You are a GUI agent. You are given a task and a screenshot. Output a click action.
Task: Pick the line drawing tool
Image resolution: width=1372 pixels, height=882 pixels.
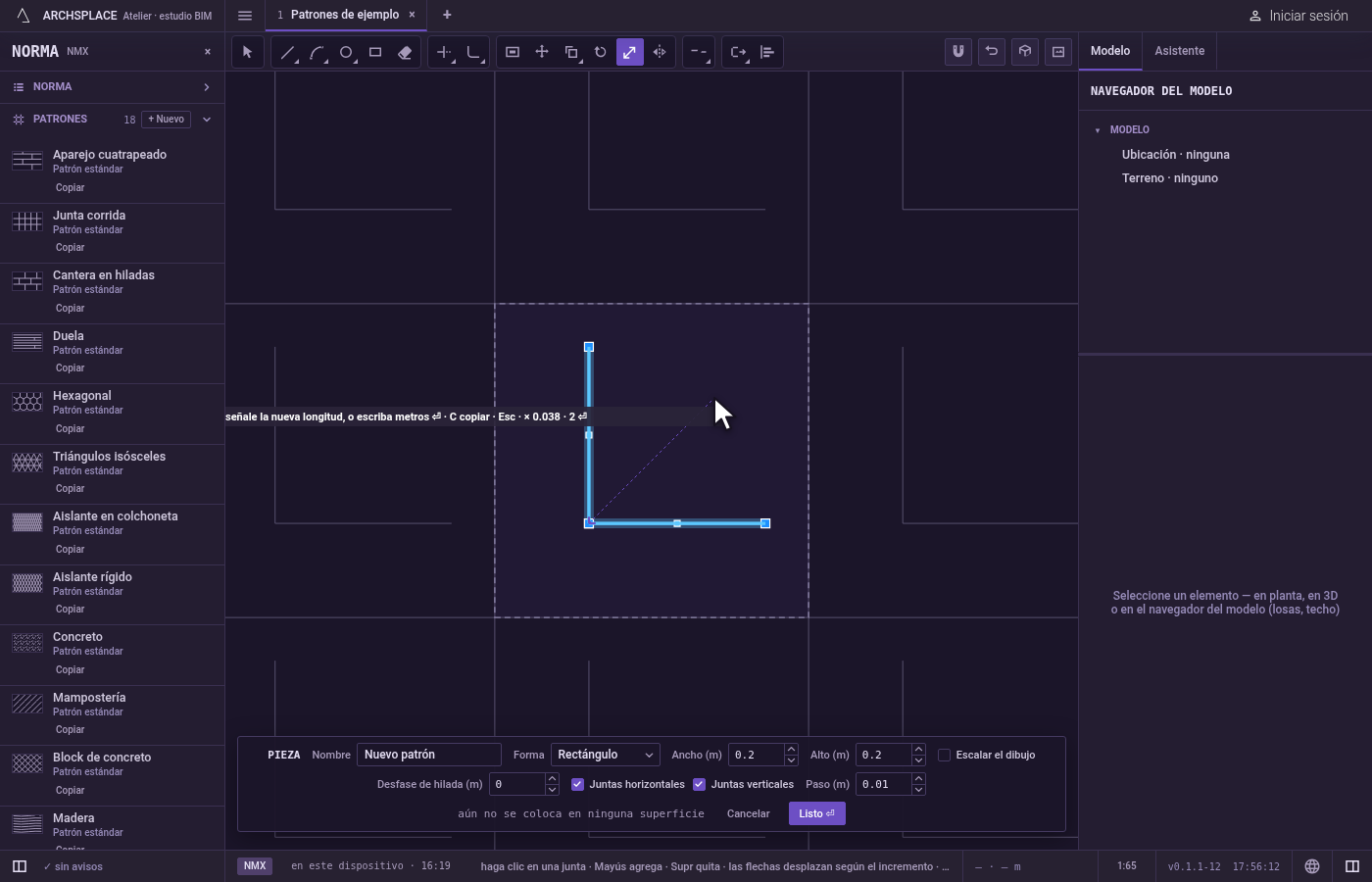coord(287,52)
